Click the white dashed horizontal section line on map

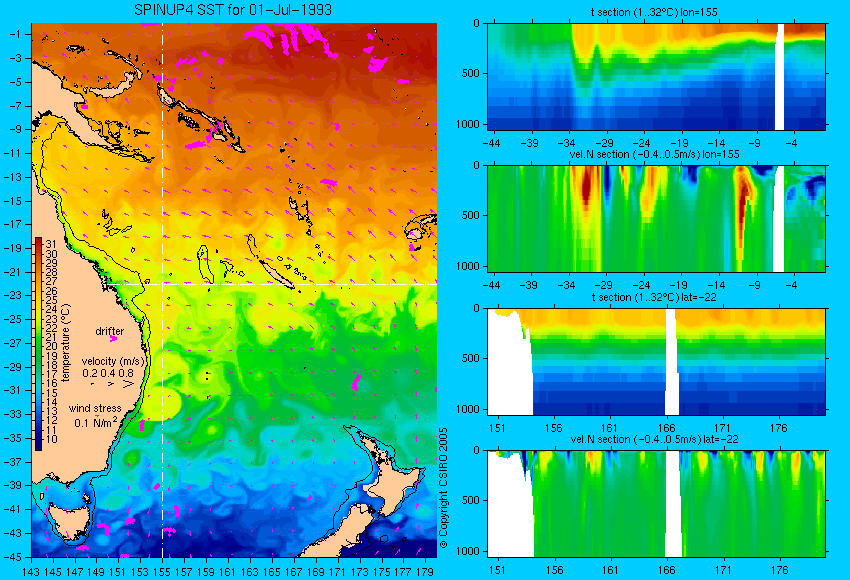pyautogui.click(x=271, y=284)
